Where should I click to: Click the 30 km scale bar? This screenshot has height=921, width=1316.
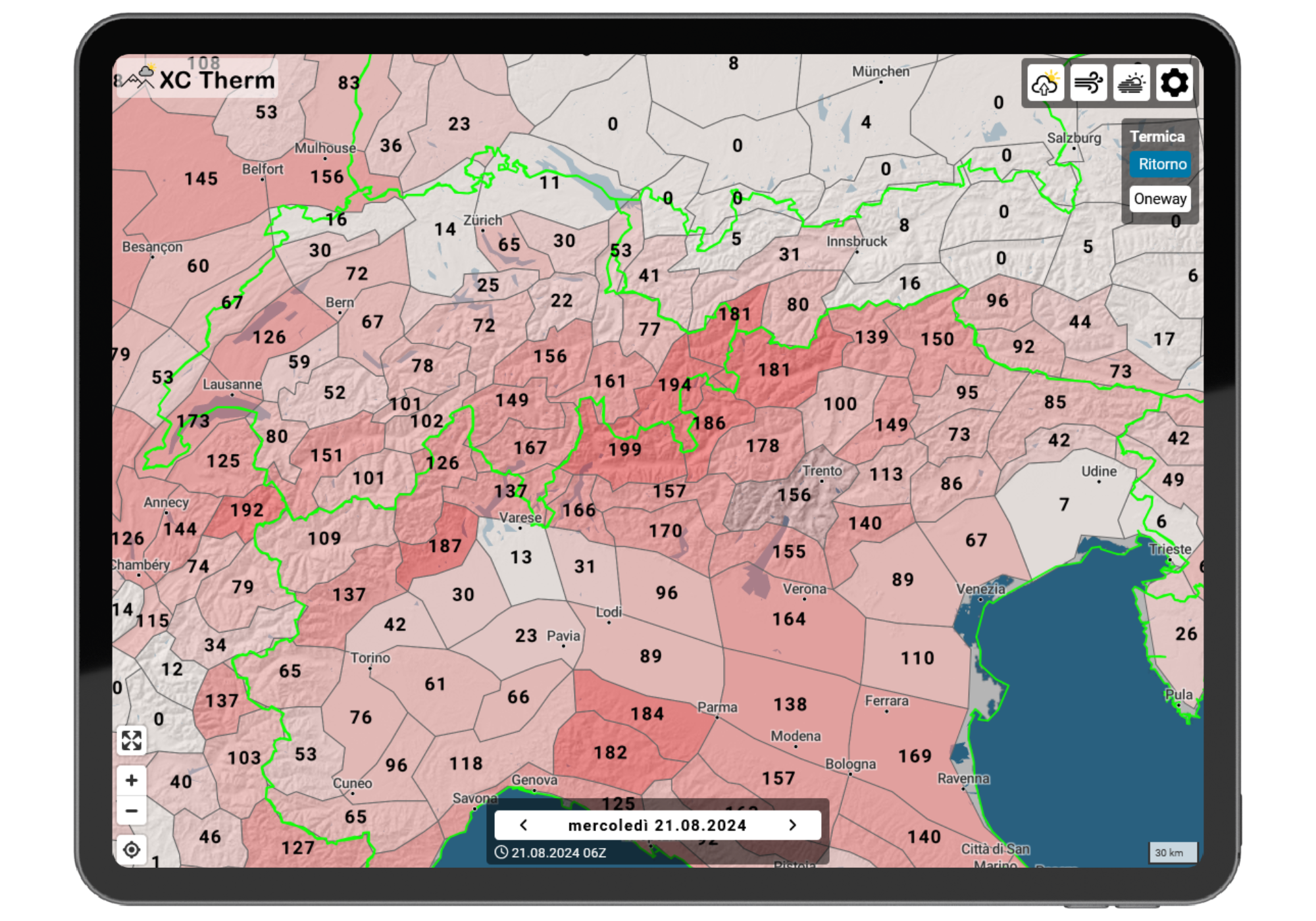click(1173, 853)
